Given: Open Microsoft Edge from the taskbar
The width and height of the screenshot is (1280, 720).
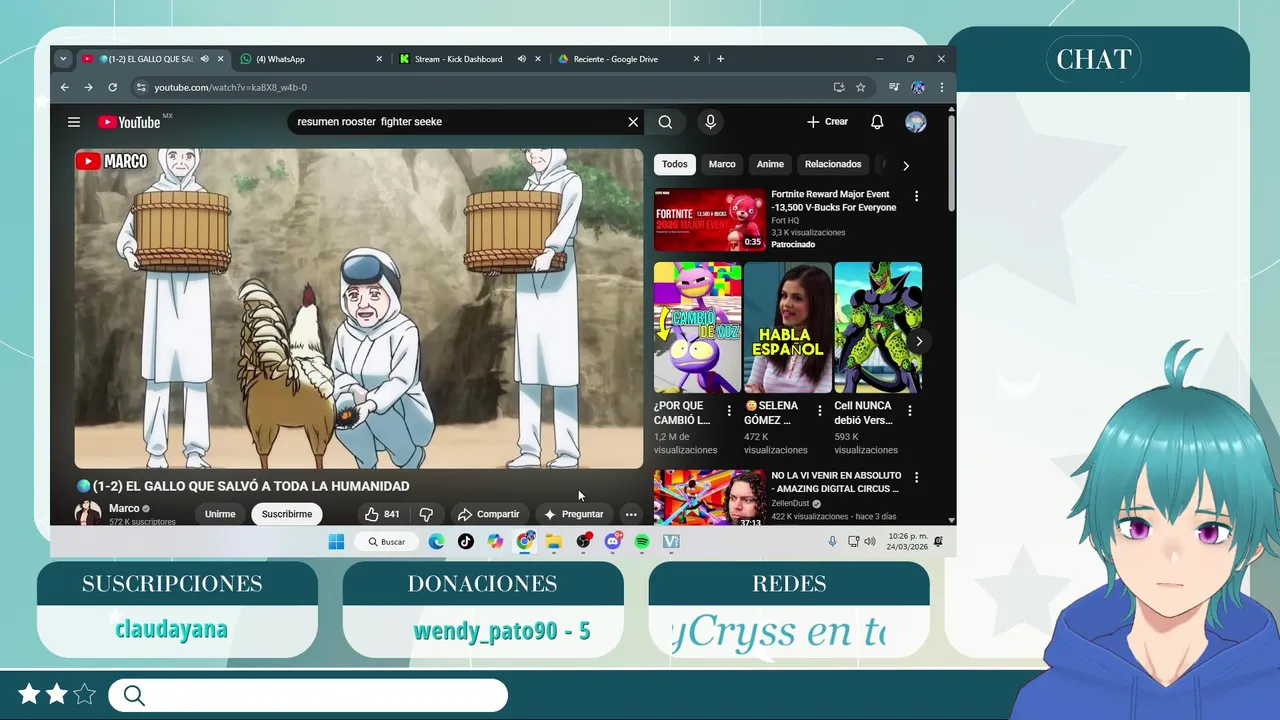Looking at the screenshot, I should pos(437,541).
